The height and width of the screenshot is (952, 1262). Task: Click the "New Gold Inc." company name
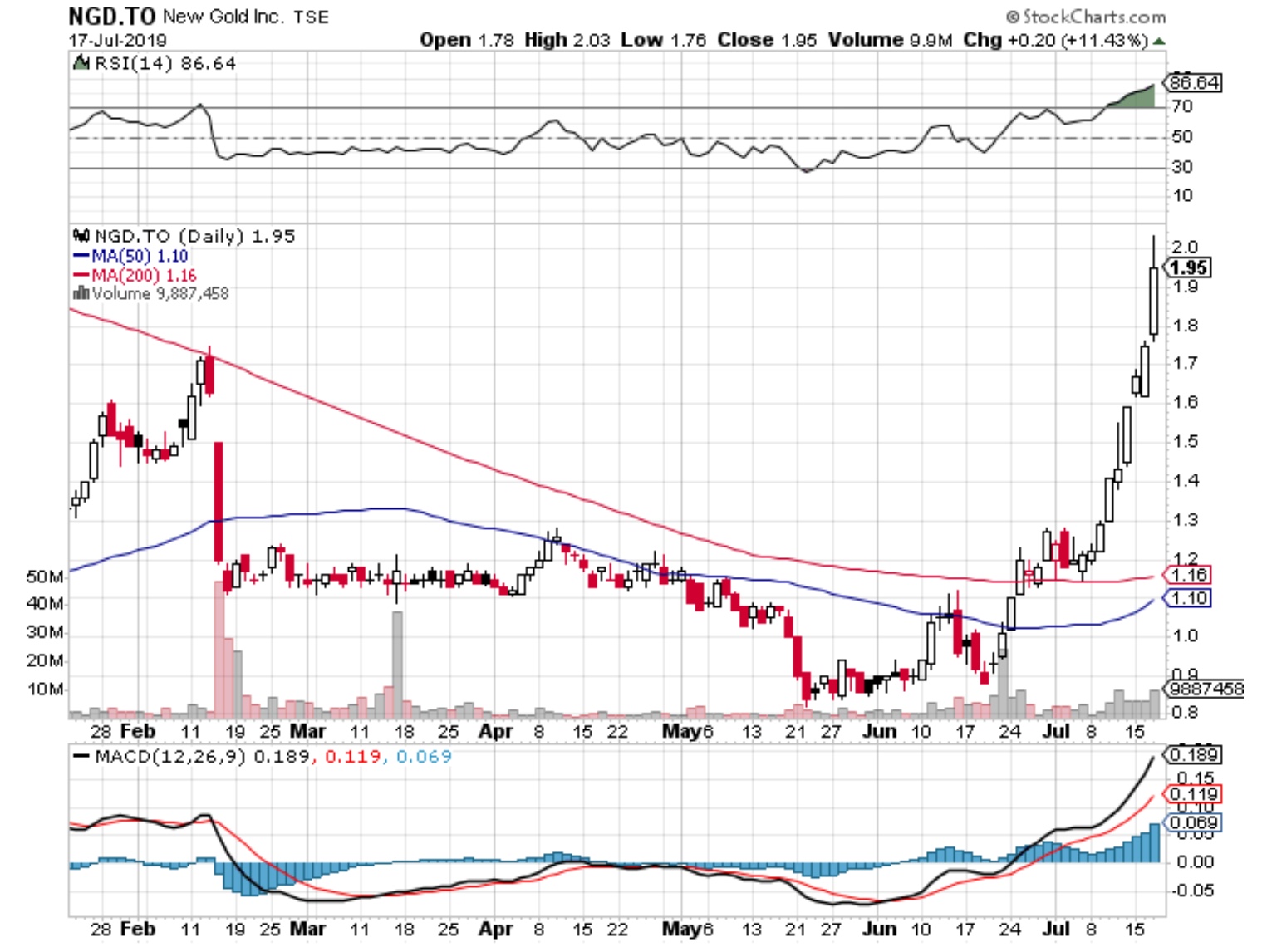223,16
